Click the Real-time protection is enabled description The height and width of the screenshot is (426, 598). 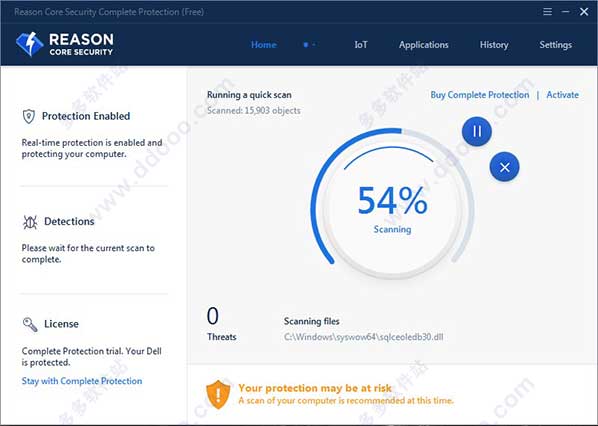coord(92,148)
